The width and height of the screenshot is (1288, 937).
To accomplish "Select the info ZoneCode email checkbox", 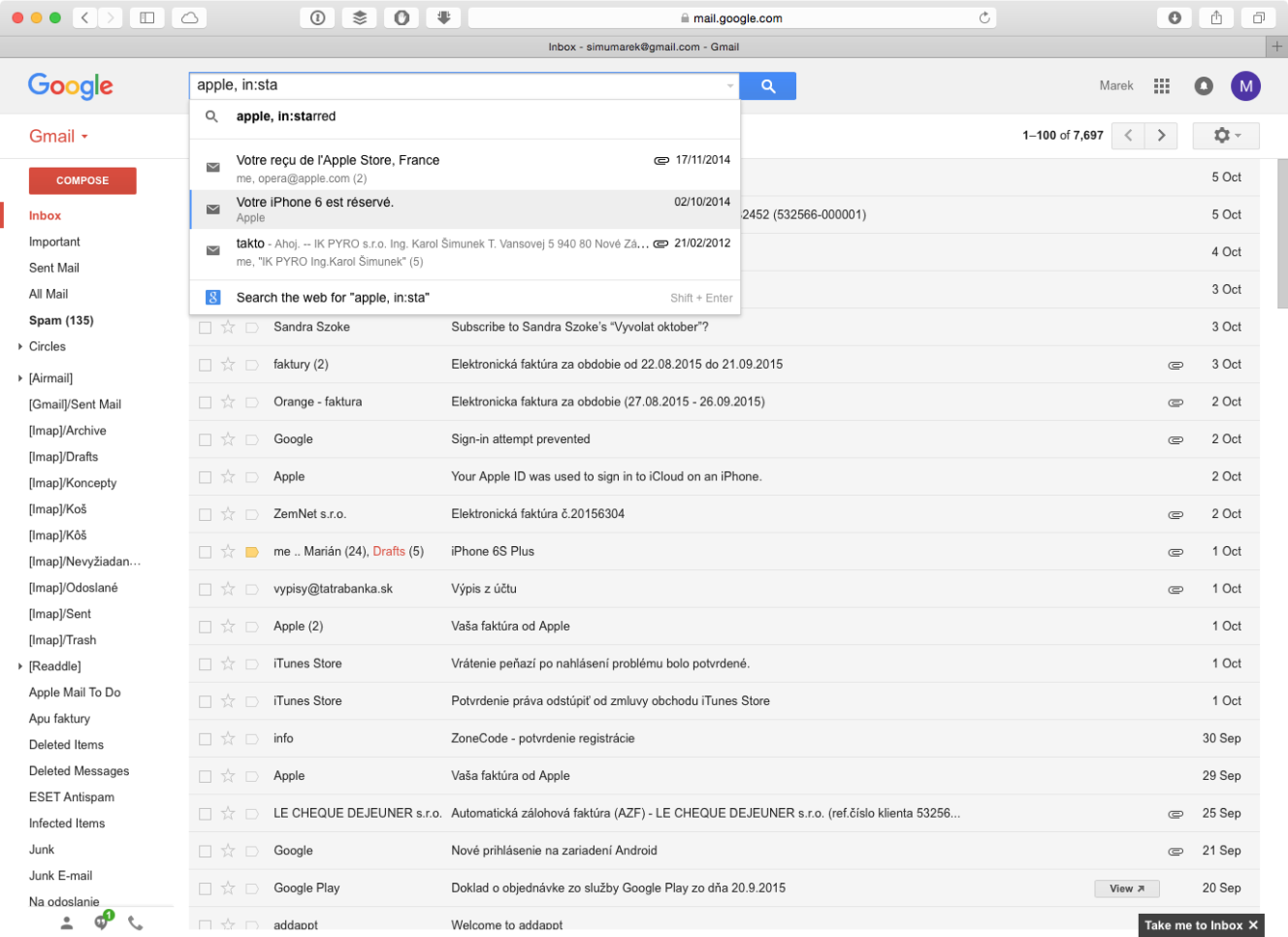I will (x=205, y=739).
